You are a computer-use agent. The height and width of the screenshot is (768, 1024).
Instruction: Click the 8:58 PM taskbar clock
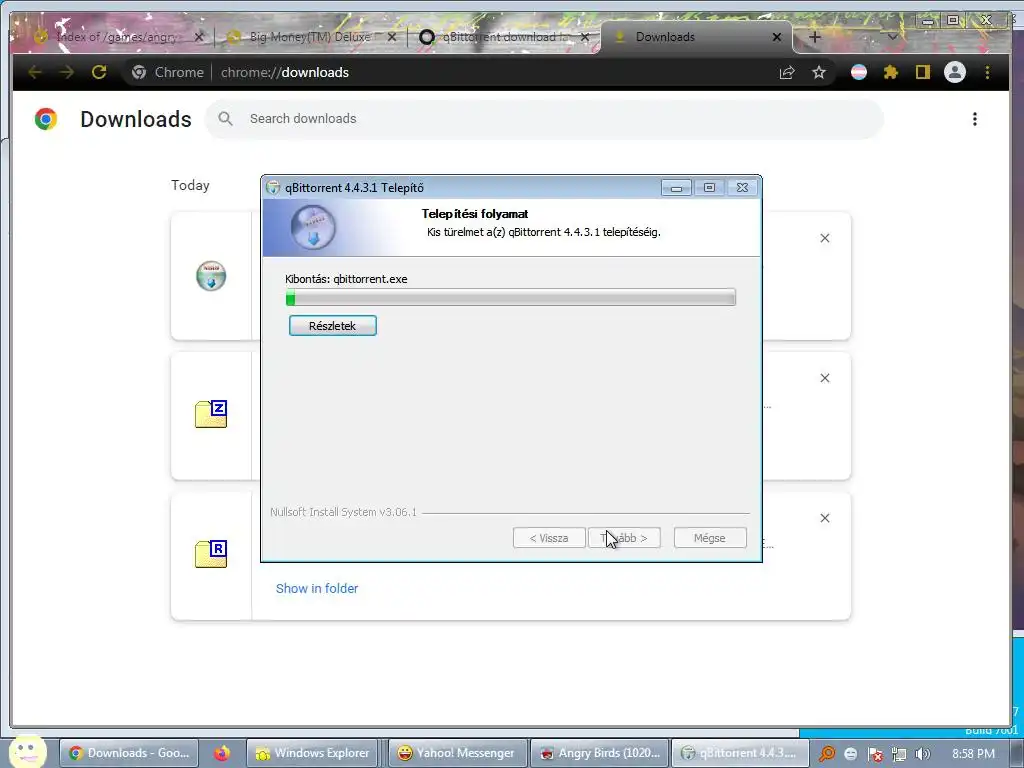click(x=974, y=754)
